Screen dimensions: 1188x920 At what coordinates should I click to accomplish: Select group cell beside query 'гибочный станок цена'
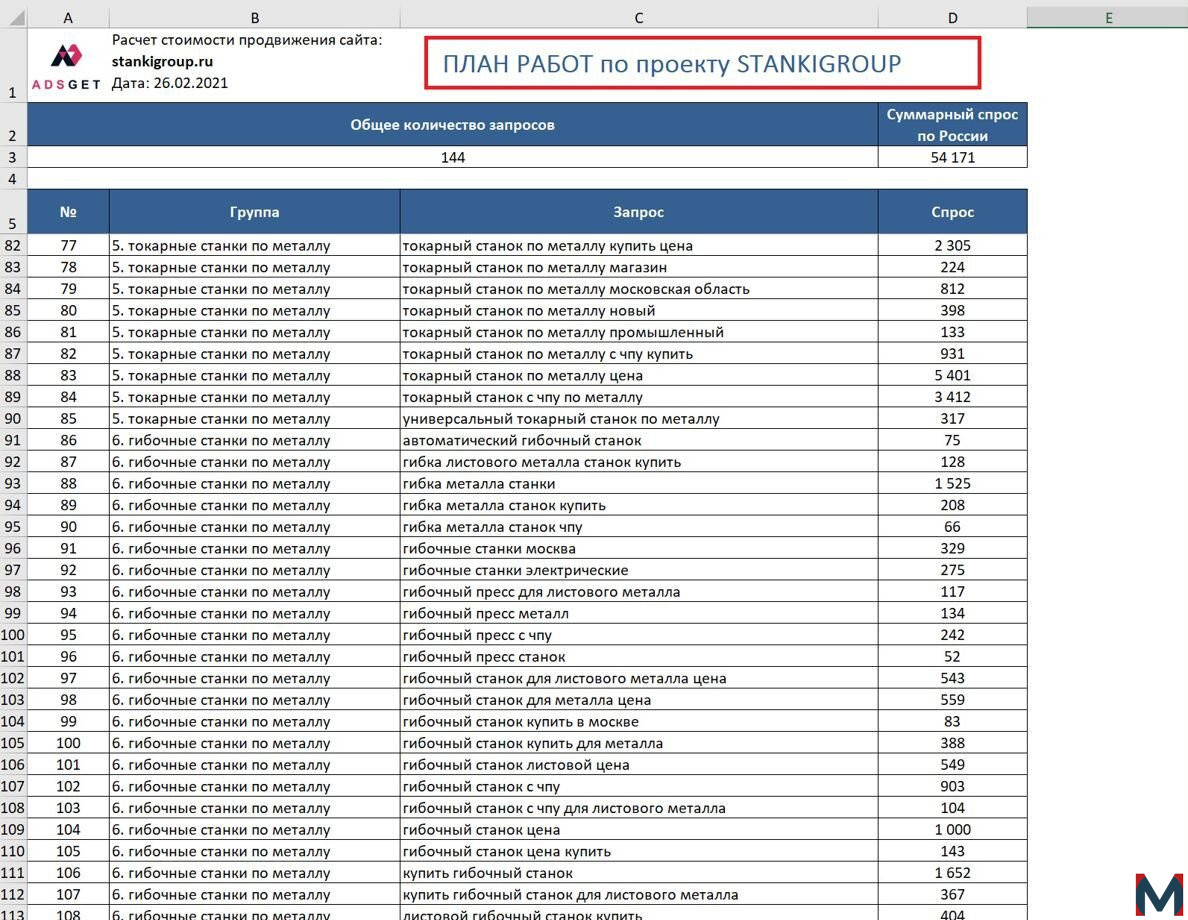(x=255, y=830)
